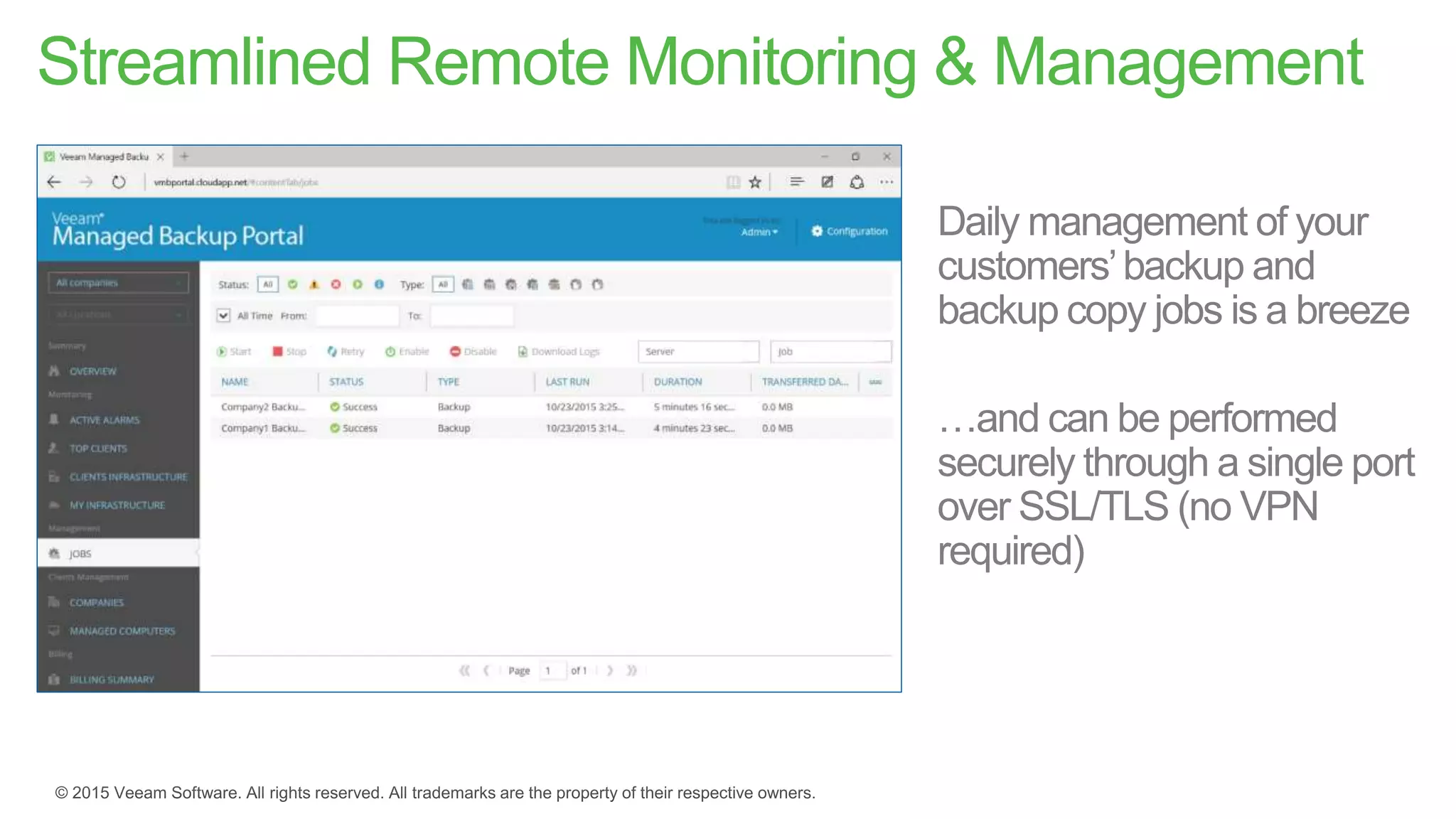Reload the page with refresh icon

click(x=119, y=182)
